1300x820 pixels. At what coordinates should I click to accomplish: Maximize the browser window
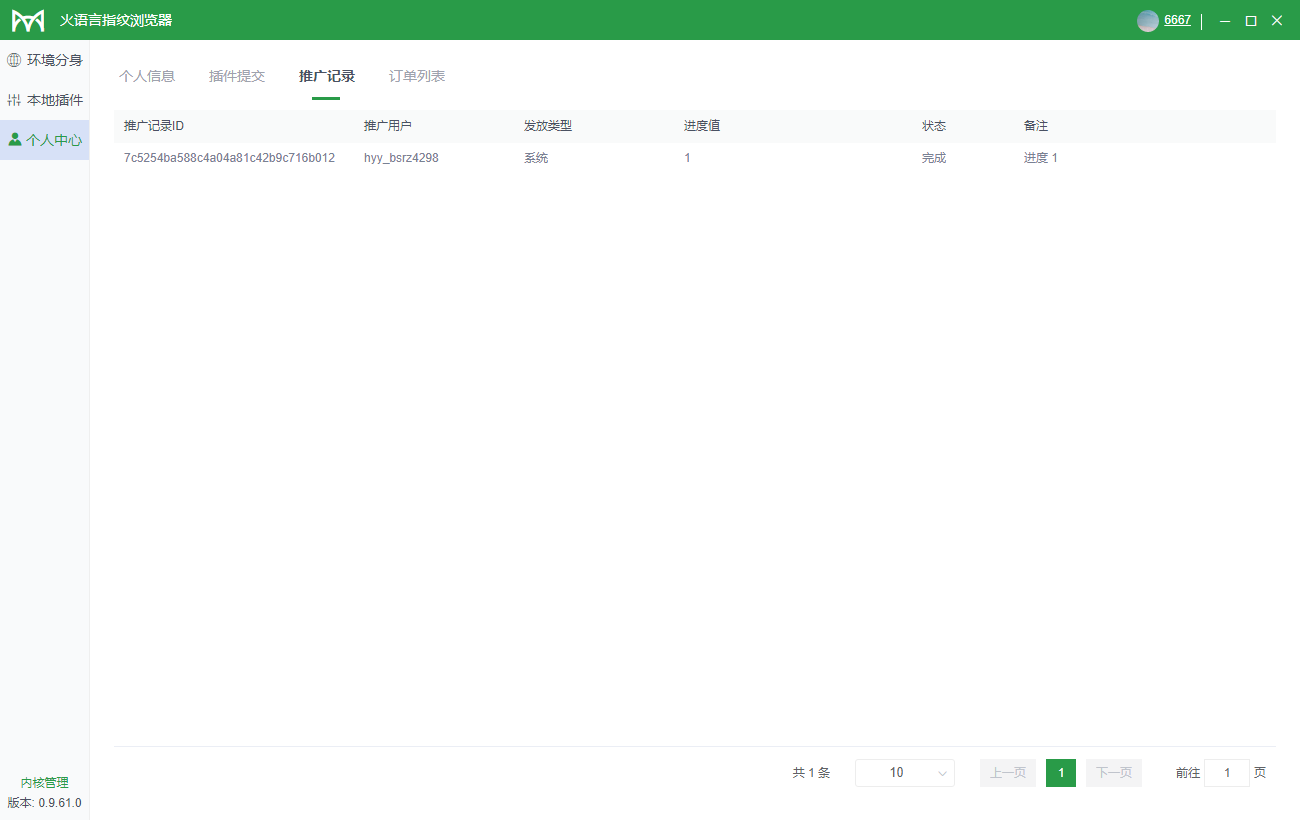[x=1250, y=21]
